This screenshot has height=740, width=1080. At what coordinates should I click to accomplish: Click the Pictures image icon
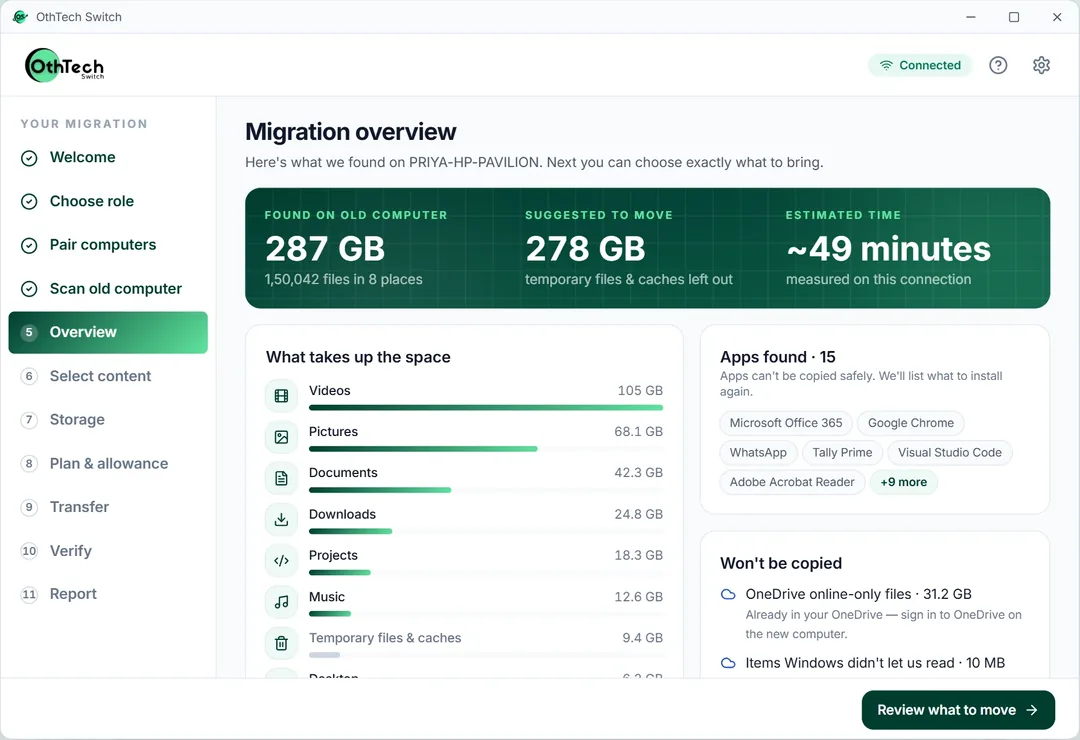[281, 437]
